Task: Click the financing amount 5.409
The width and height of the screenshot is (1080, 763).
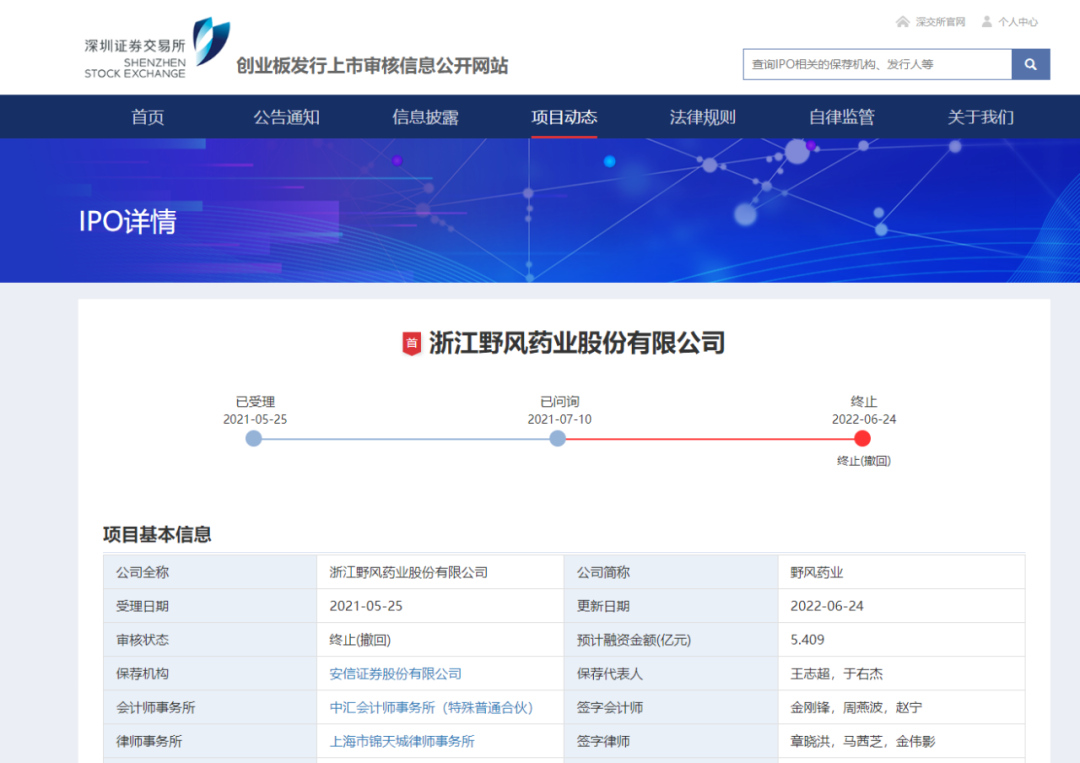Action: pos(807,640)
